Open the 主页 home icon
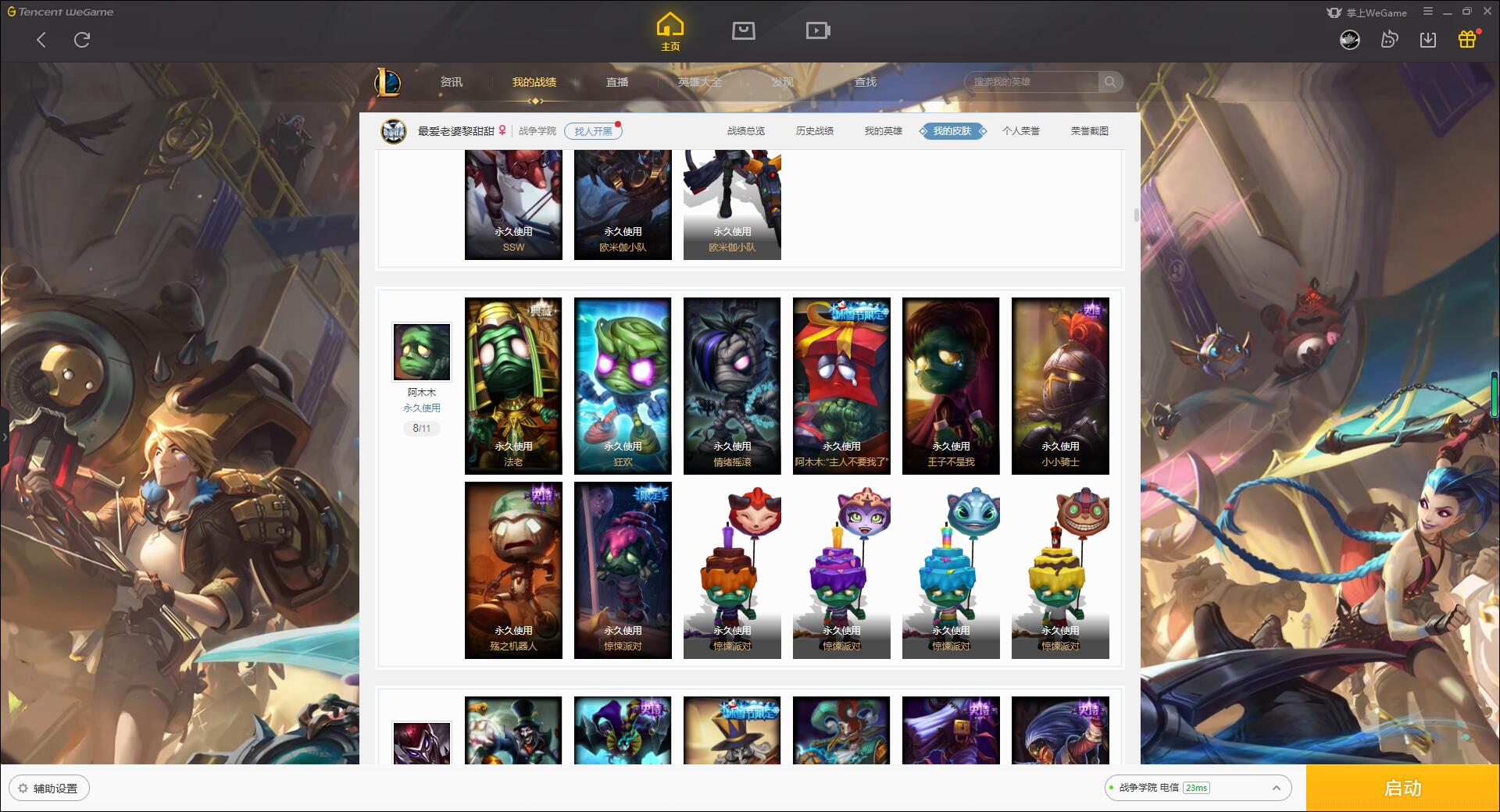 670,32
